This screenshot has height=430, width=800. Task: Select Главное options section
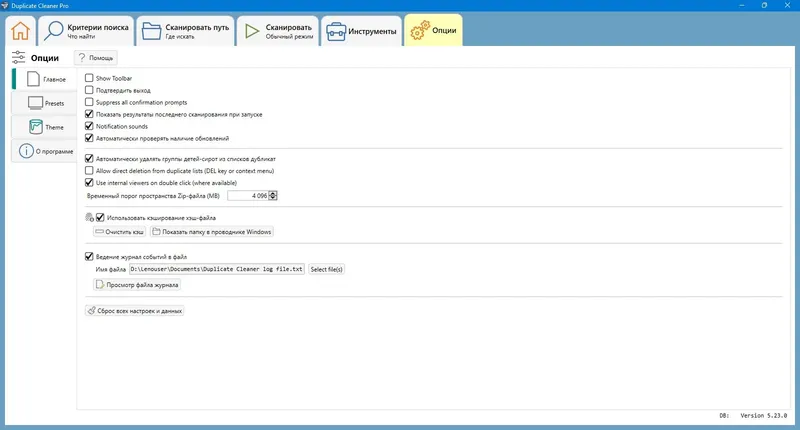pyautogui.click(x=45, y=79)
